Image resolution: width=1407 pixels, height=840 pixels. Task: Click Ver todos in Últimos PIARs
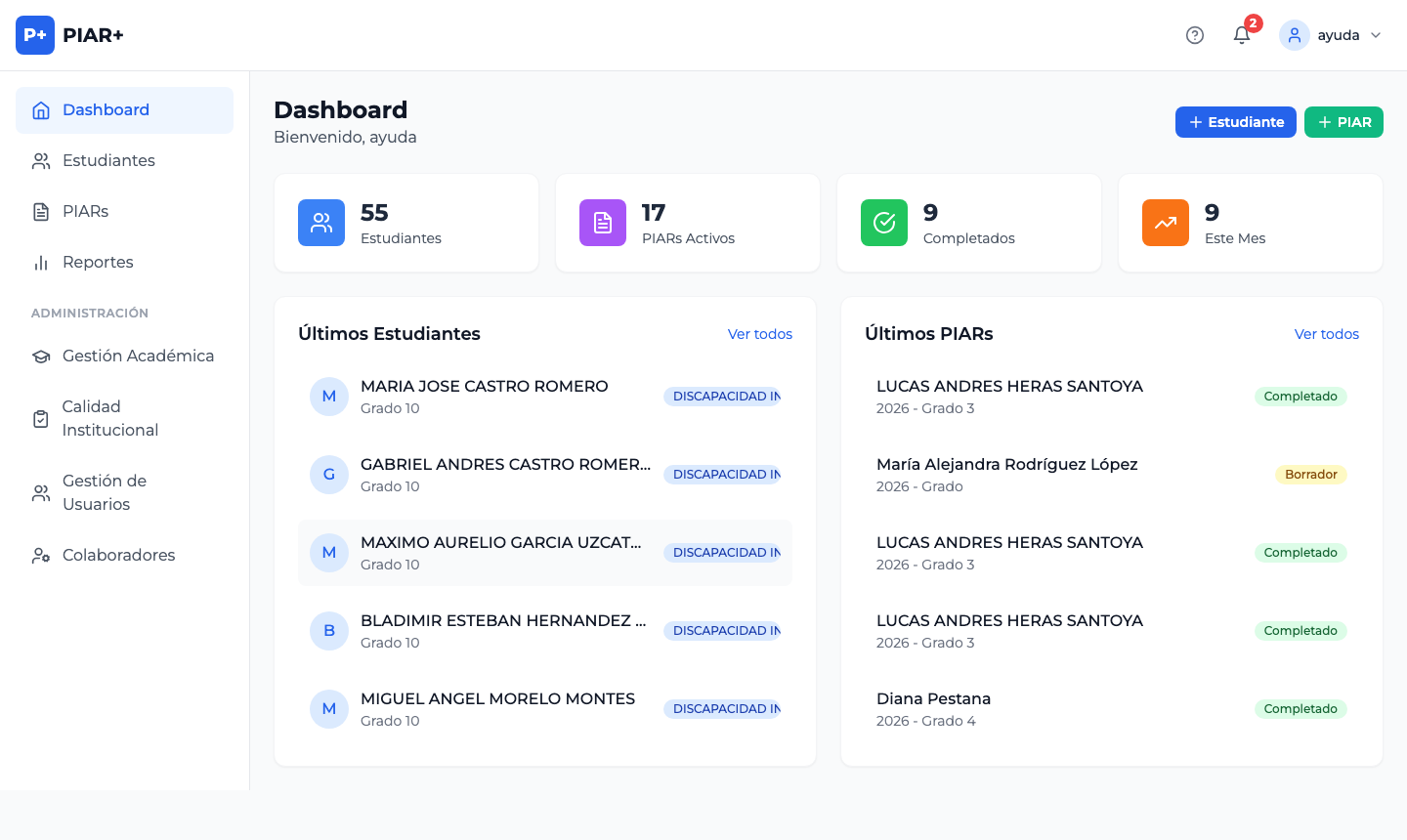[x=1326, y=334]
